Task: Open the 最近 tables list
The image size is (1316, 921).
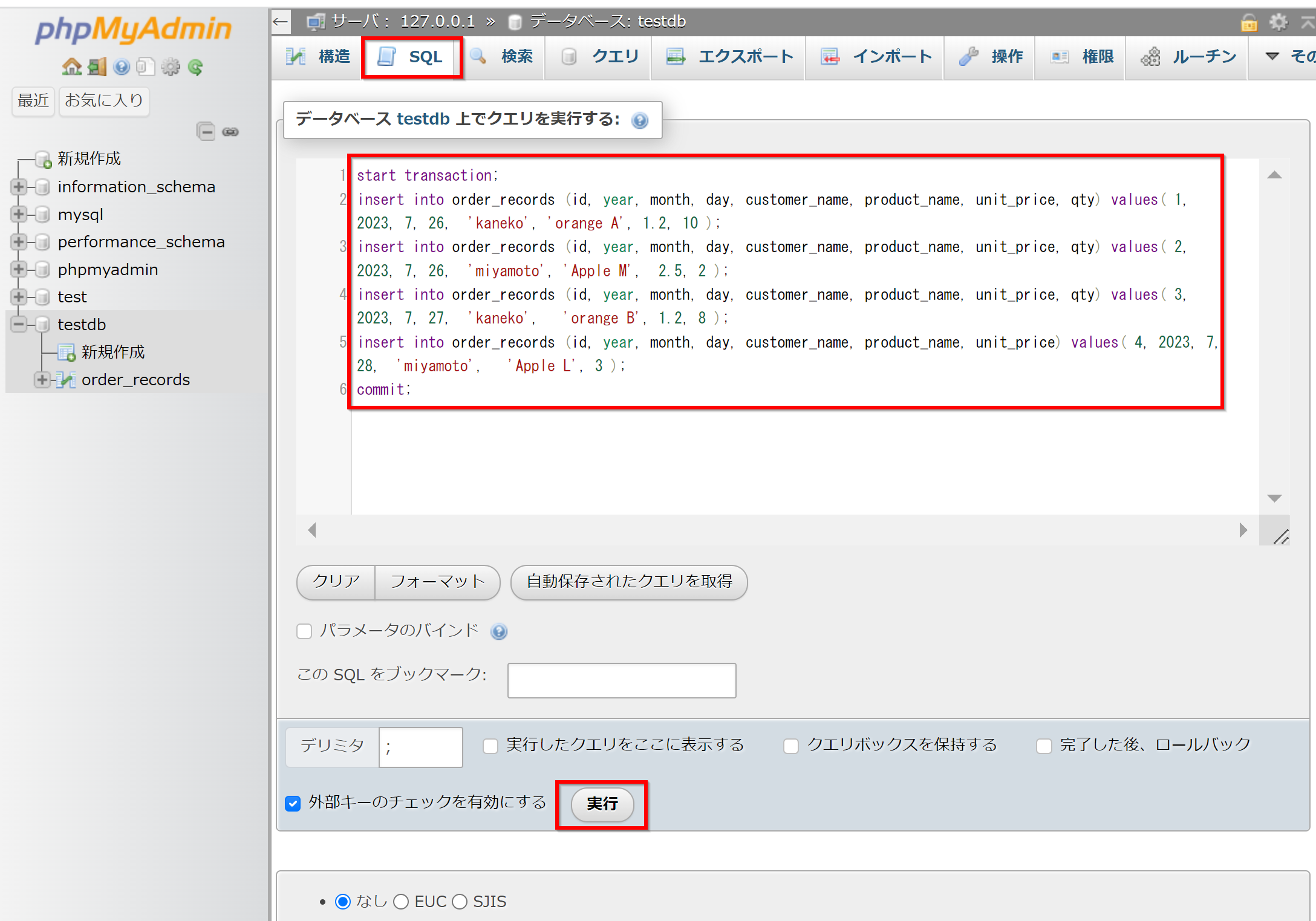Action: (x=33, y=100)
